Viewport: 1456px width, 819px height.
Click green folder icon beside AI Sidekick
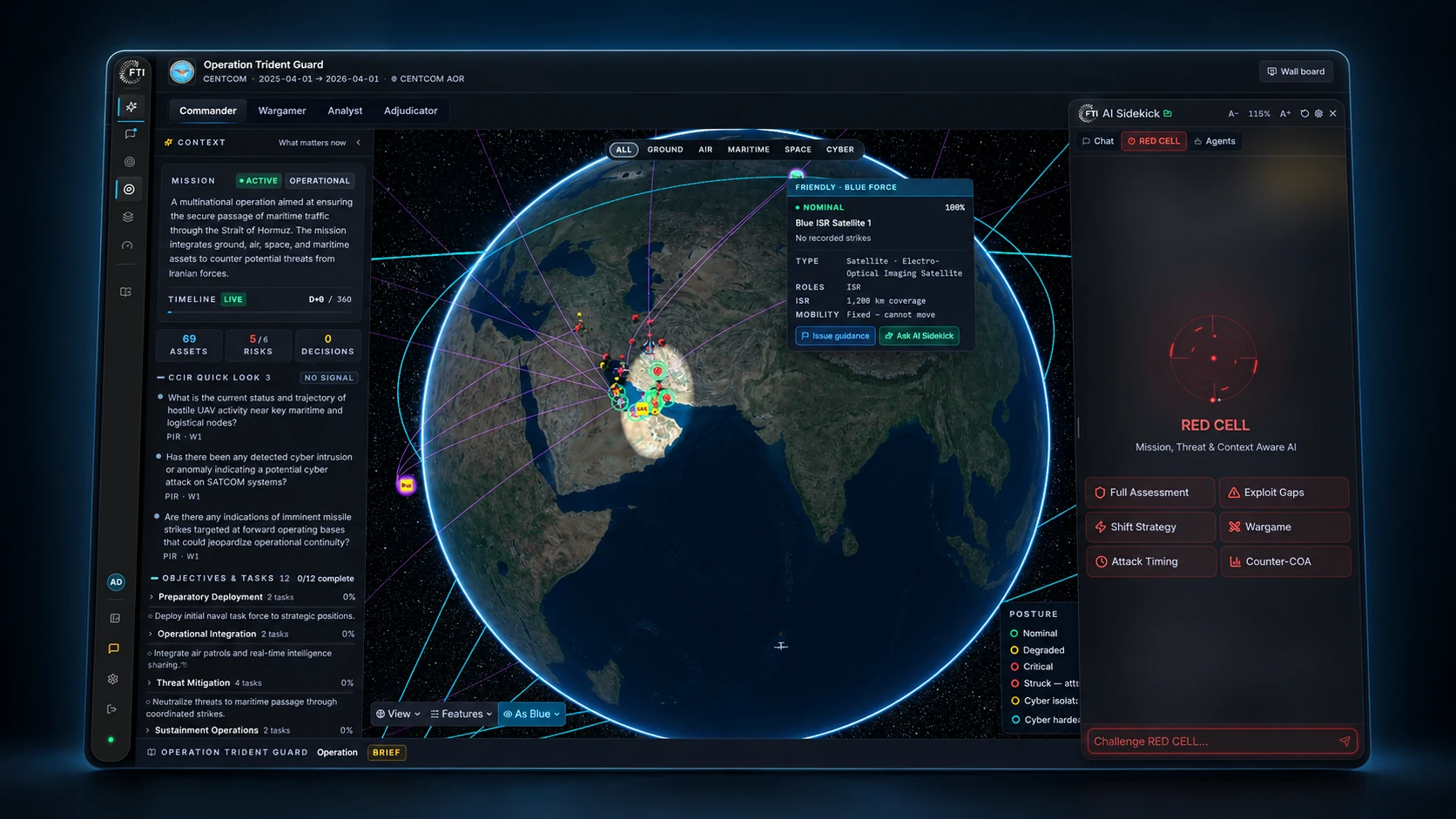point(1168,113)
